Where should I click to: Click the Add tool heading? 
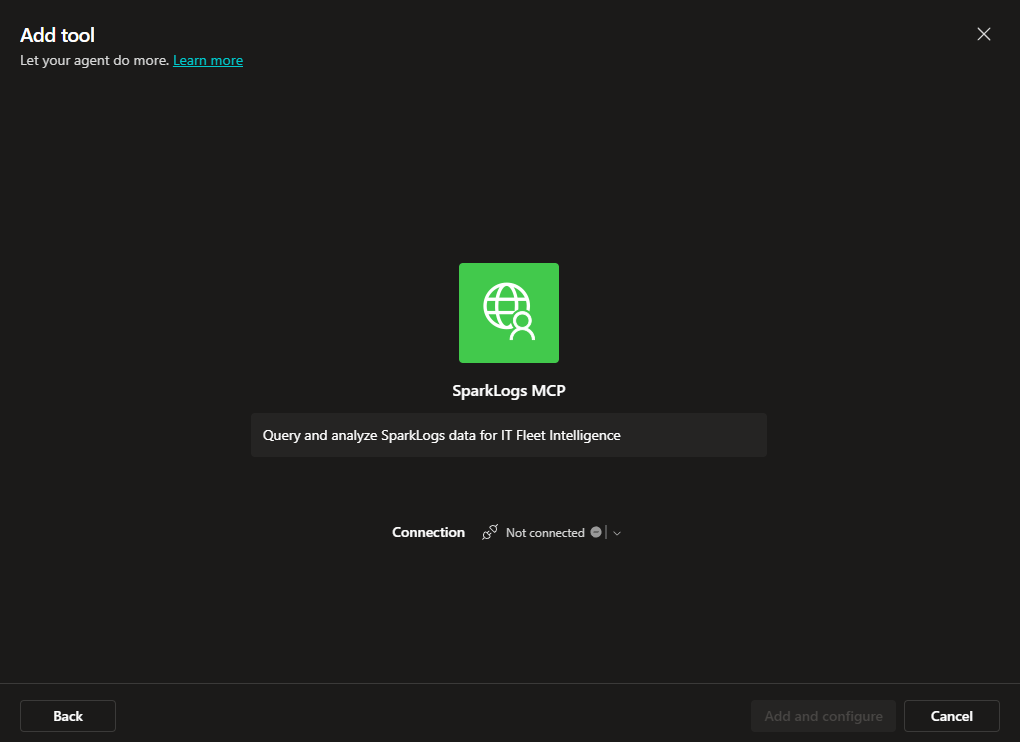[x=57, y=35]
